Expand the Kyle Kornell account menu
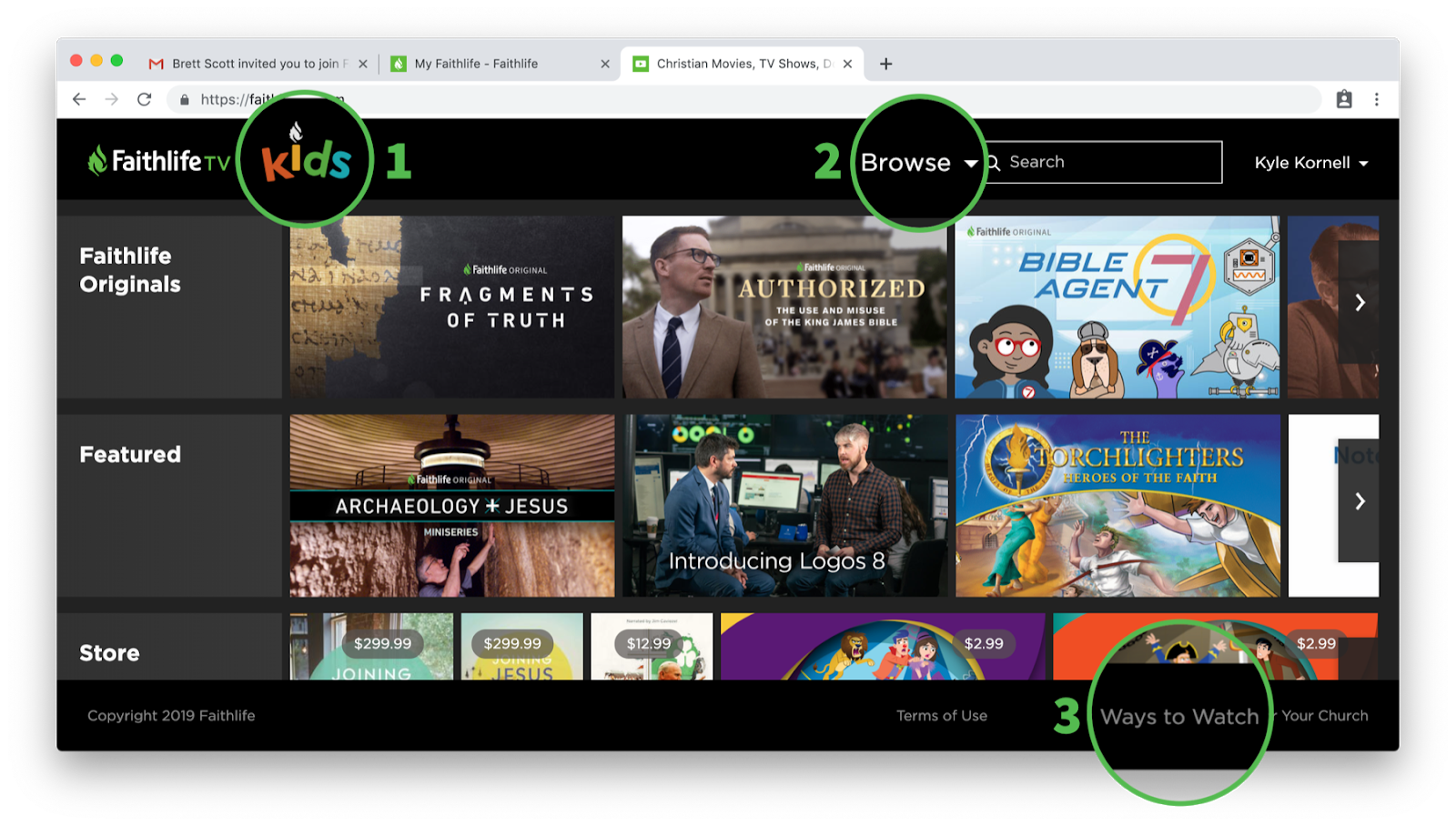 pos(1311,163)
